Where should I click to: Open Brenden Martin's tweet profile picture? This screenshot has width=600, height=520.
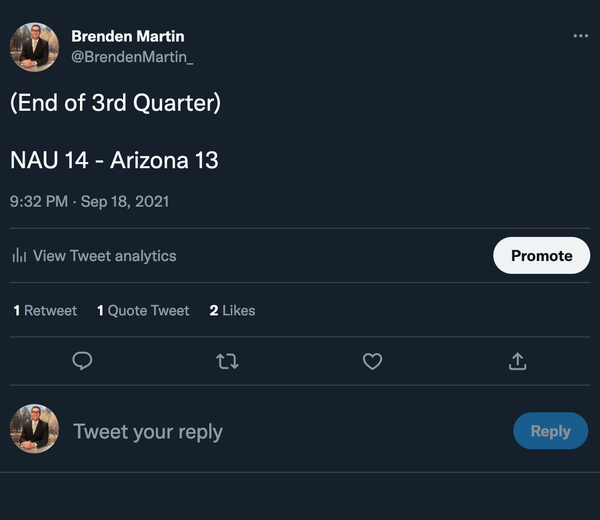point(34,47)
